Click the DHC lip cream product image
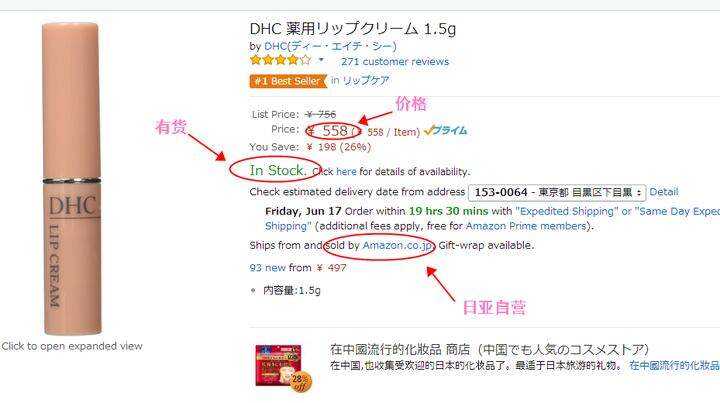The height and width of the screenshot is (403, 720). tap(72, 179)
